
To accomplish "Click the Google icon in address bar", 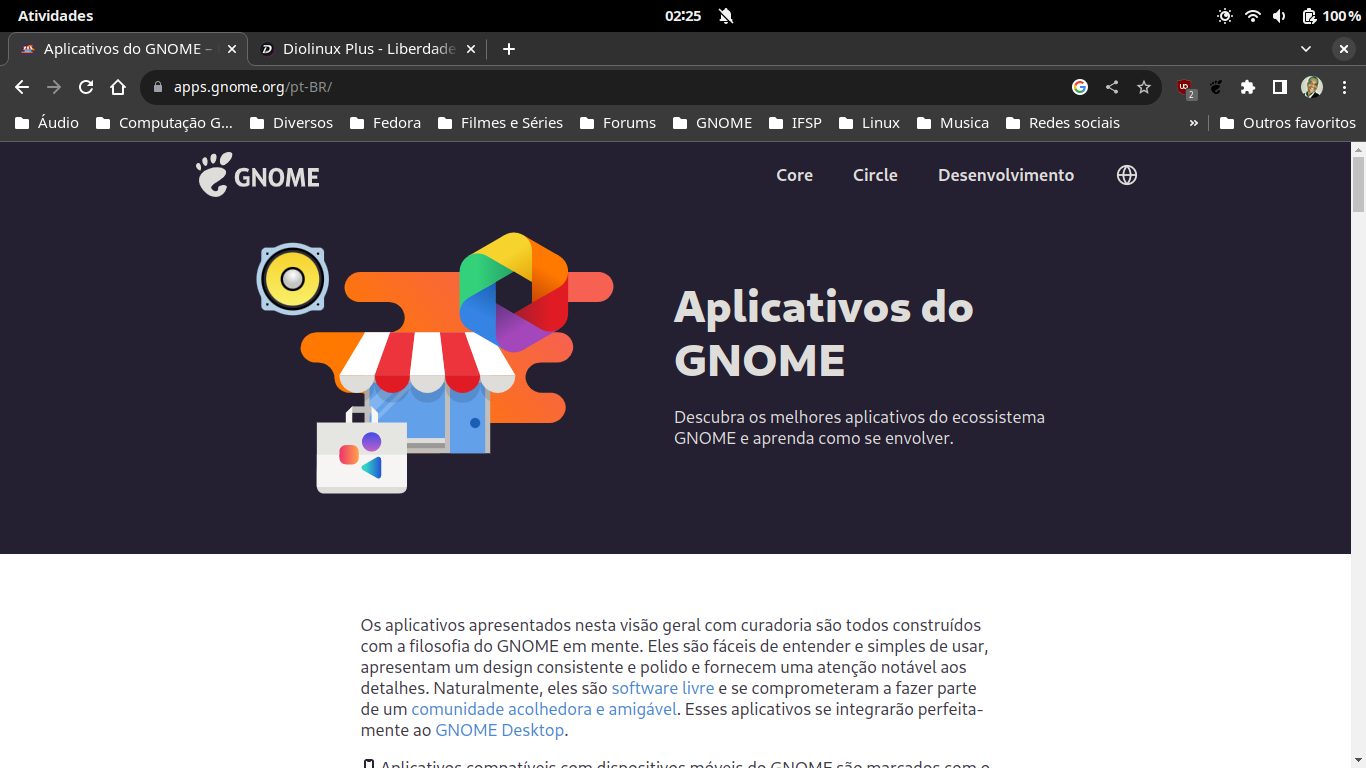I will pos(1080,87).
